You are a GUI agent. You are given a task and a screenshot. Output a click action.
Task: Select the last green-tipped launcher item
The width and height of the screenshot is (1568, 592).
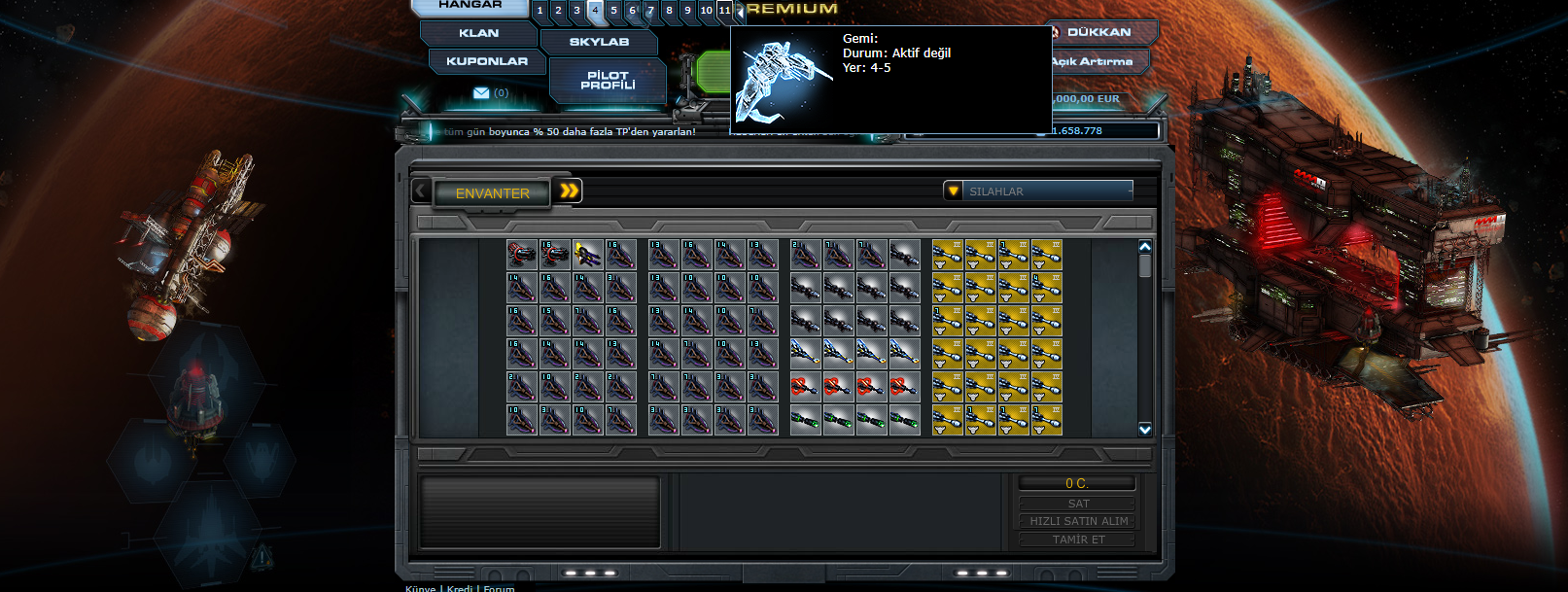pyautogui.click(x=905, y=420)
